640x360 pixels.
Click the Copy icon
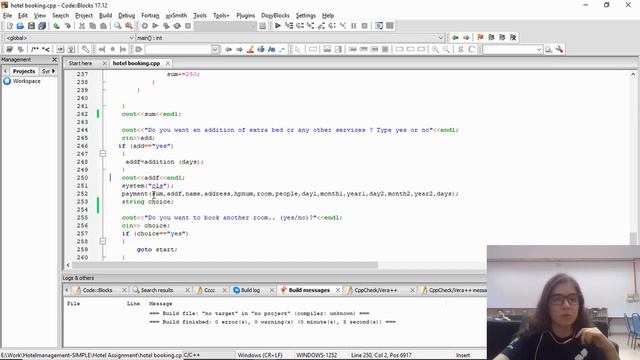coord(93,26)
